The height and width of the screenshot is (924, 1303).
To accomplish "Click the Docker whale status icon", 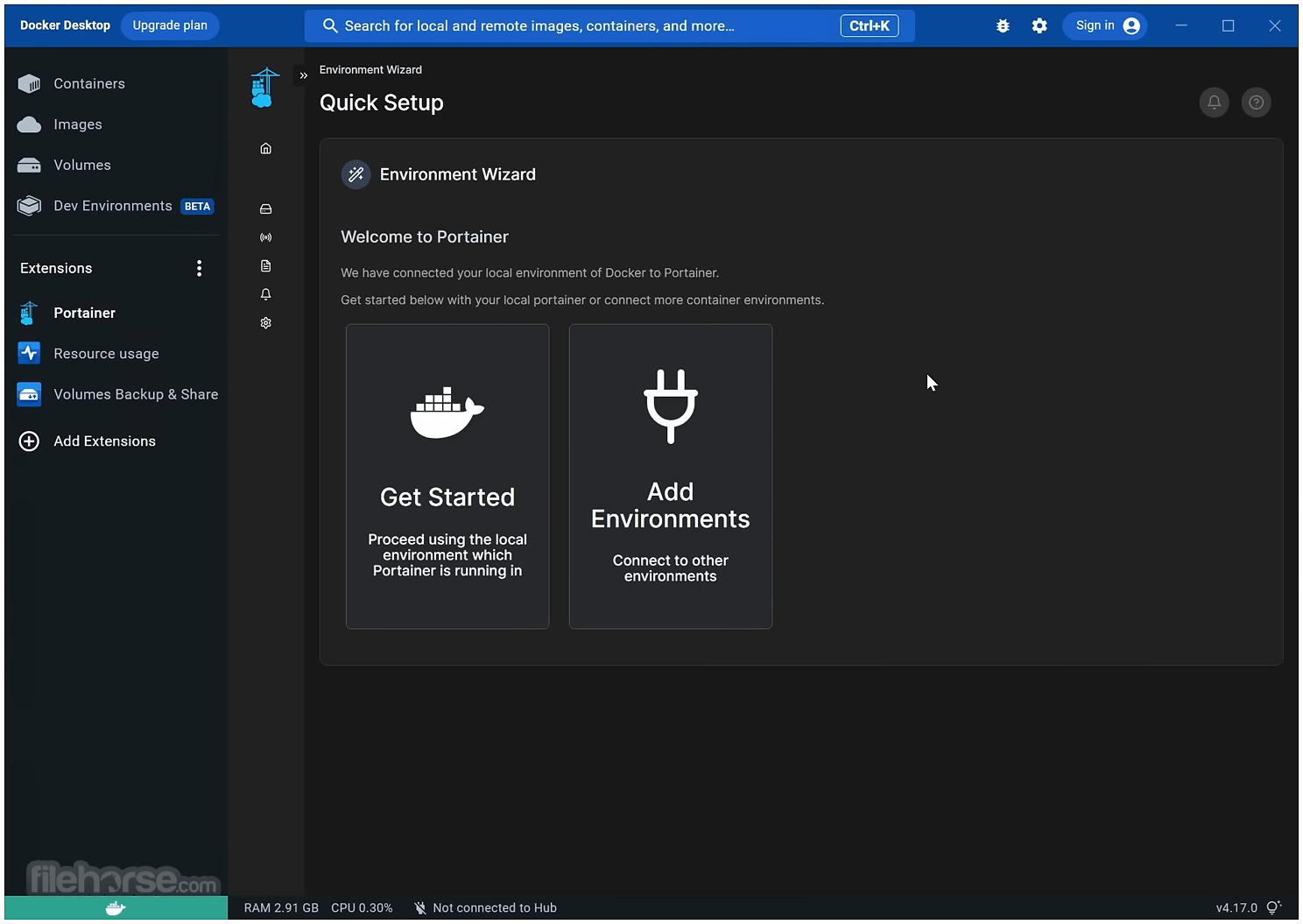I will [x=116, y=908].
